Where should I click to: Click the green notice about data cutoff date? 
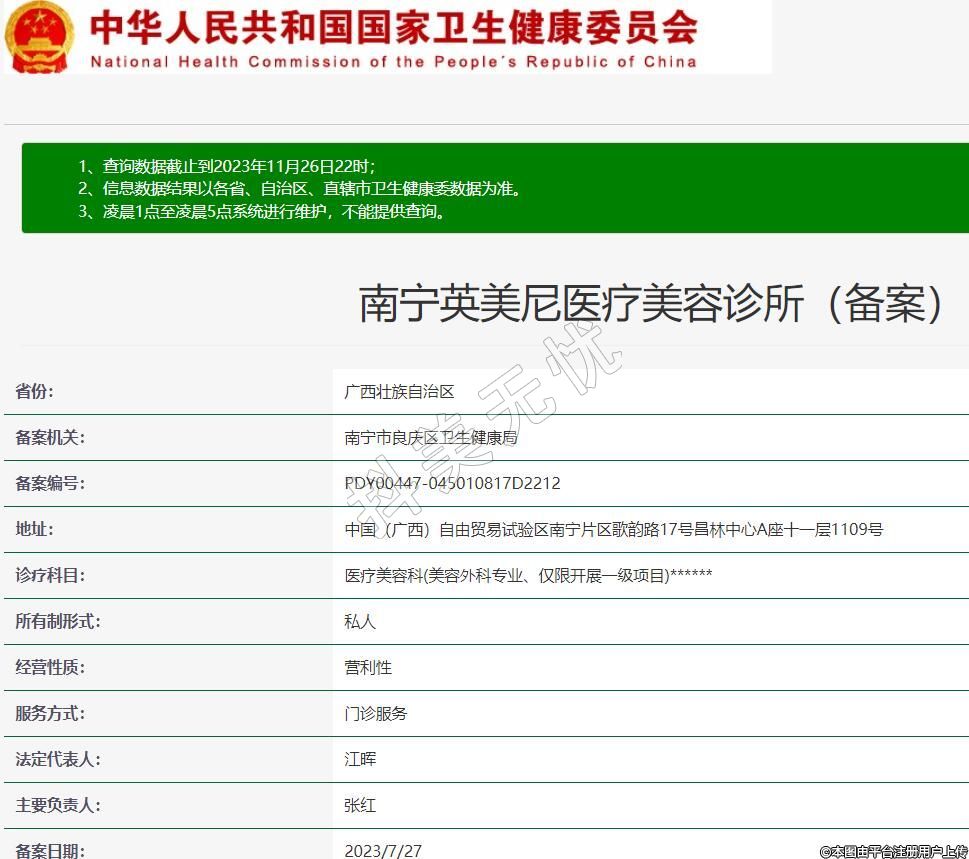click(x=226, y=166)
